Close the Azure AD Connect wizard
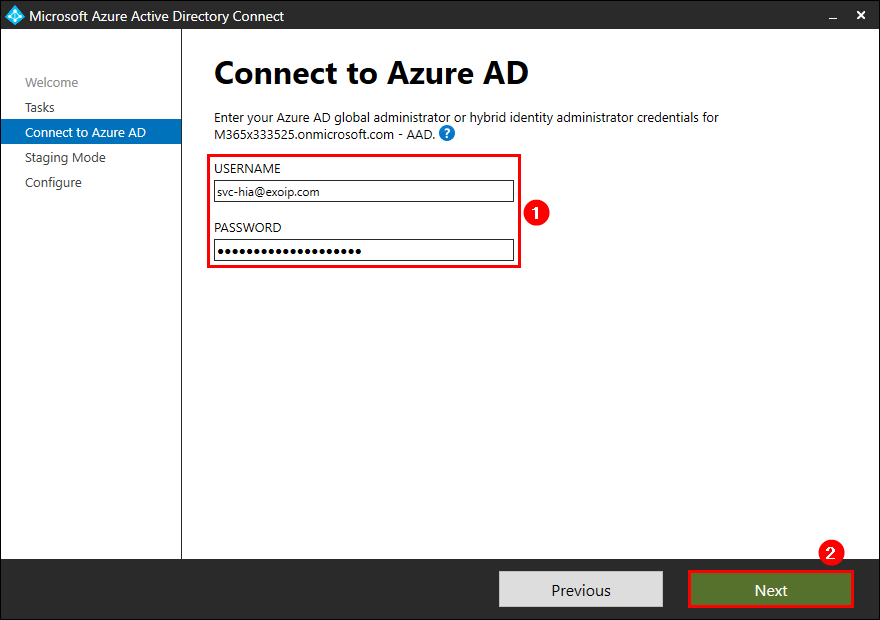 coord(862,16)
